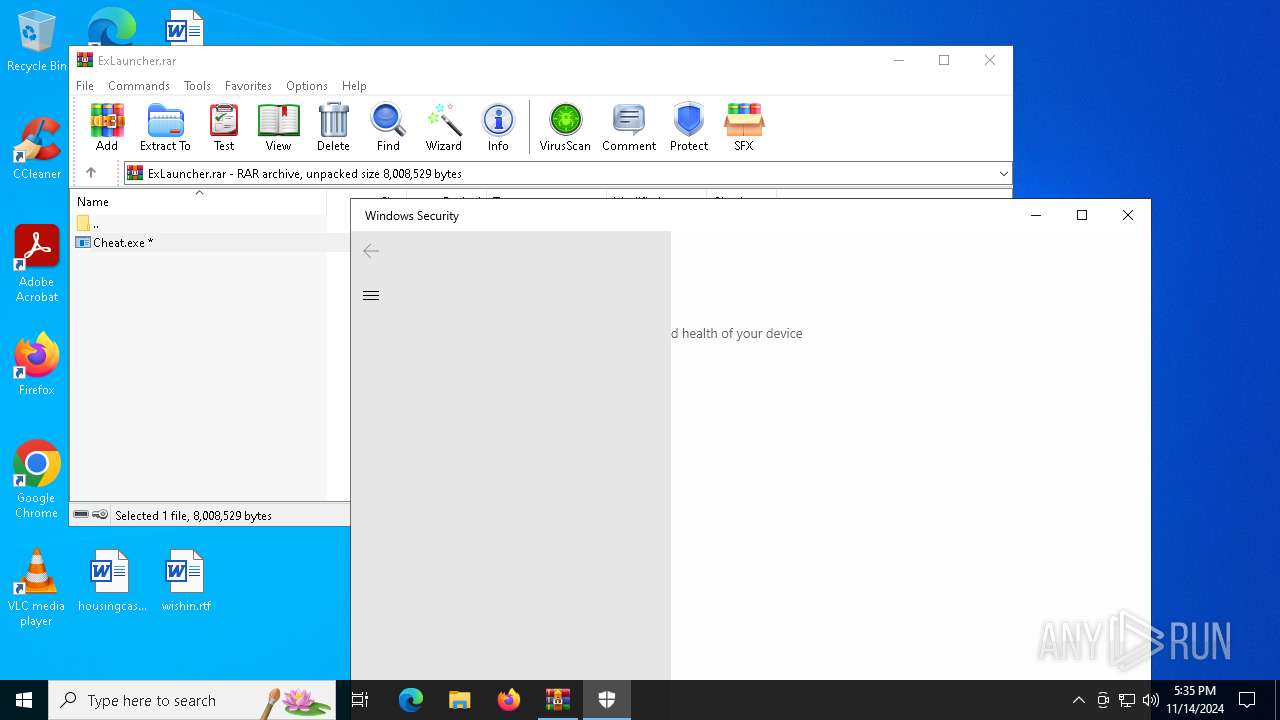Click the Test archive icon
The height and width of the screenshot is (720, 1280).
[224, 126]
